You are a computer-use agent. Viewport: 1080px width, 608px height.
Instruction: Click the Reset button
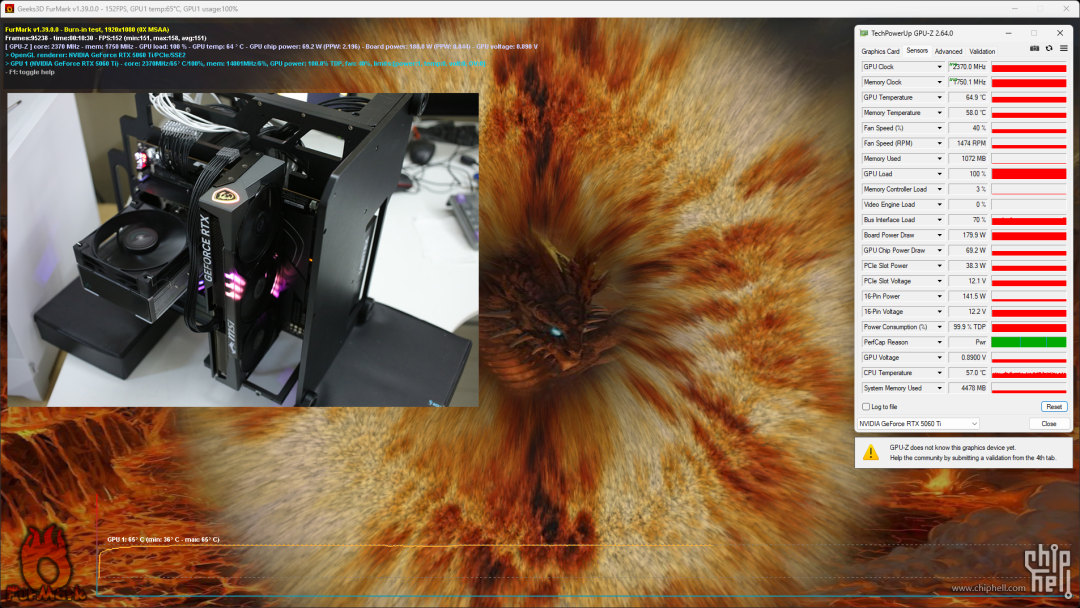point(1054,407)
